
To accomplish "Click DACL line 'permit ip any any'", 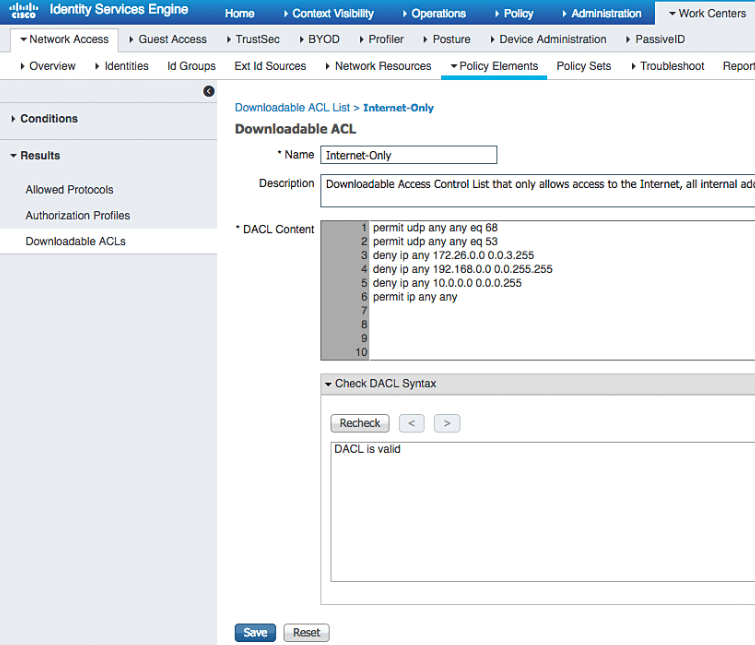I will click(415, 297).
